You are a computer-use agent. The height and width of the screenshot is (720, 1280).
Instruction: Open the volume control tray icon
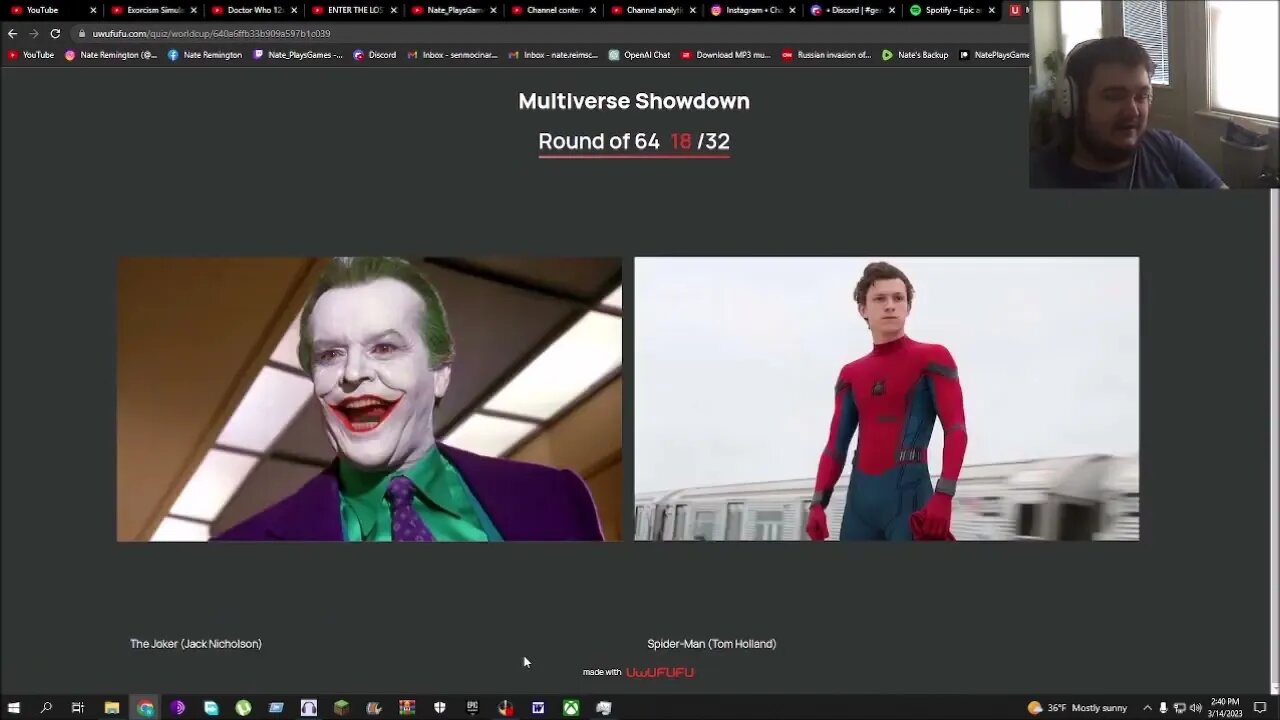pyautogui.click(x=1195, y=708)
